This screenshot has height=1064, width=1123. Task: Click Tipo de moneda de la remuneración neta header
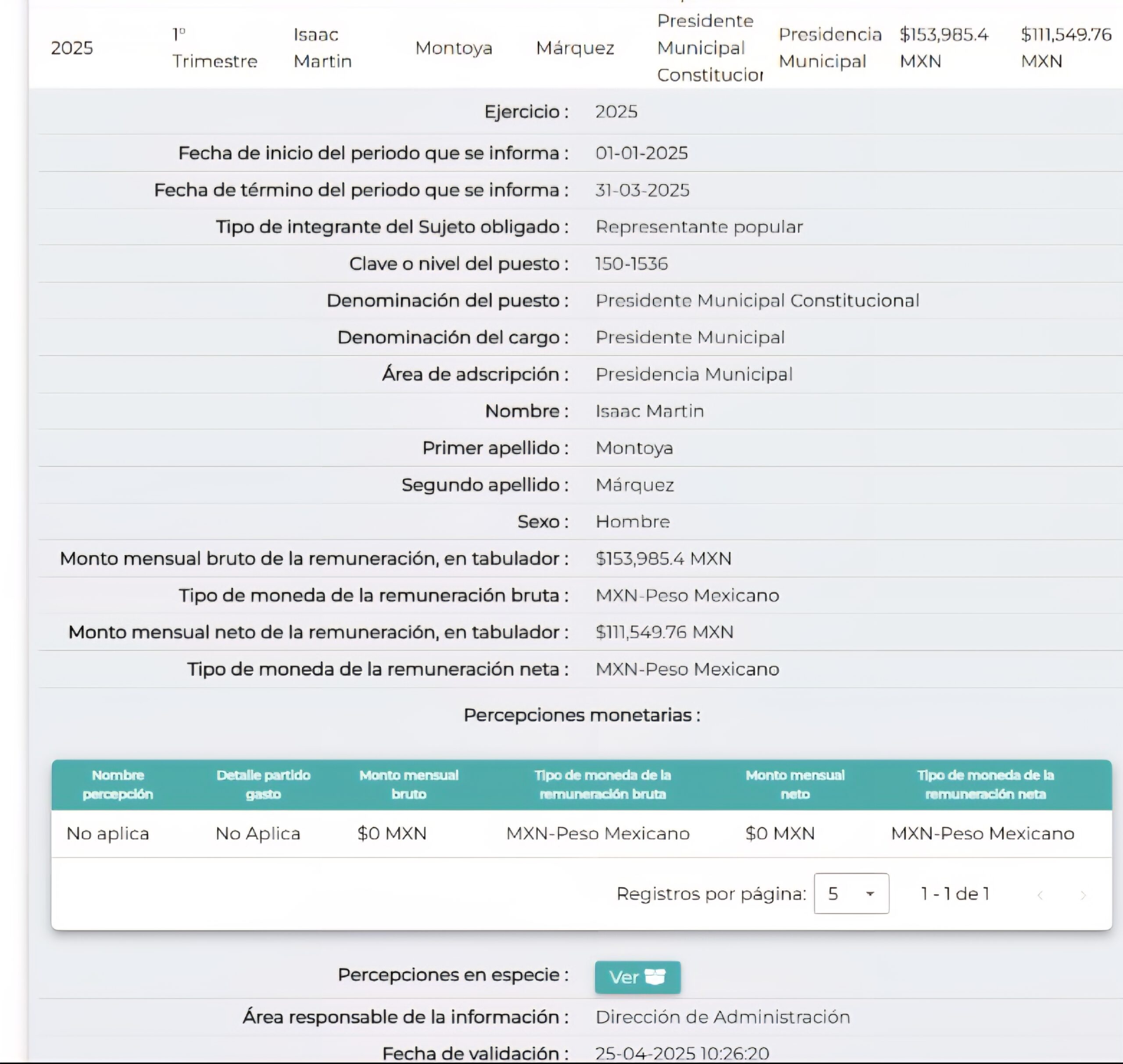[985, 784]
